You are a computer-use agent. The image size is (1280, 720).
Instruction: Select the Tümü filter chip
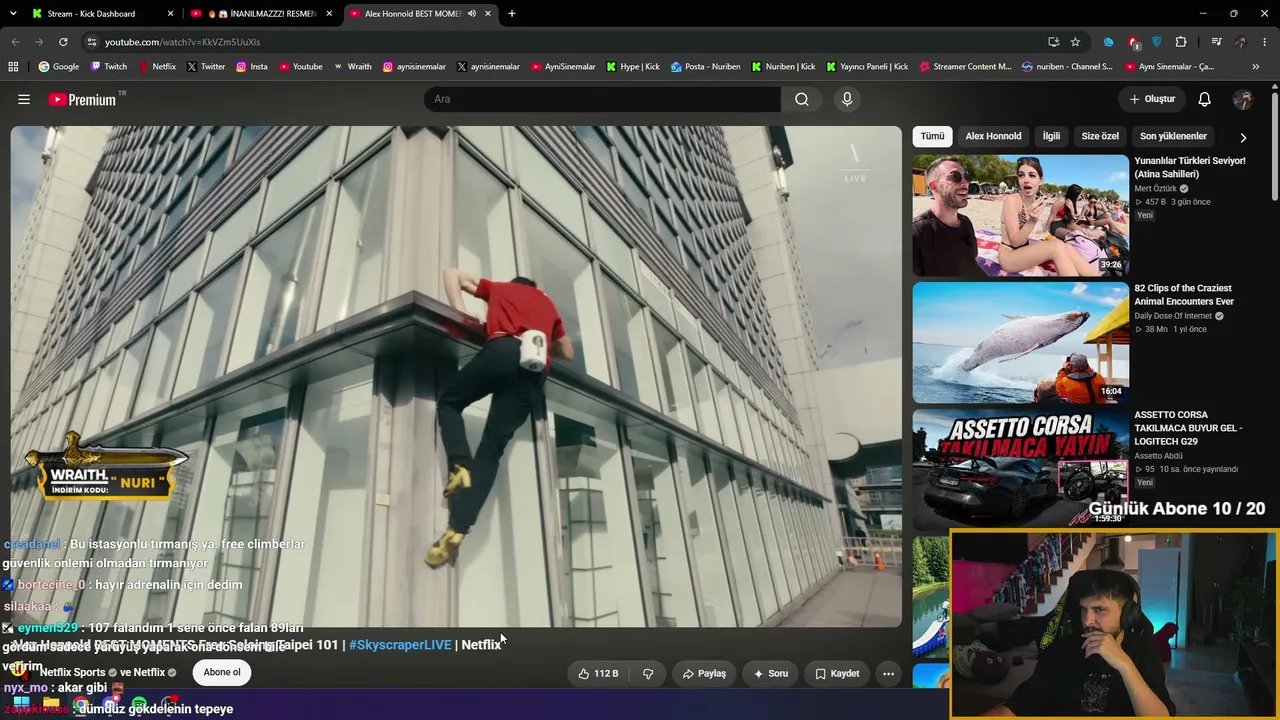[932, 136]
